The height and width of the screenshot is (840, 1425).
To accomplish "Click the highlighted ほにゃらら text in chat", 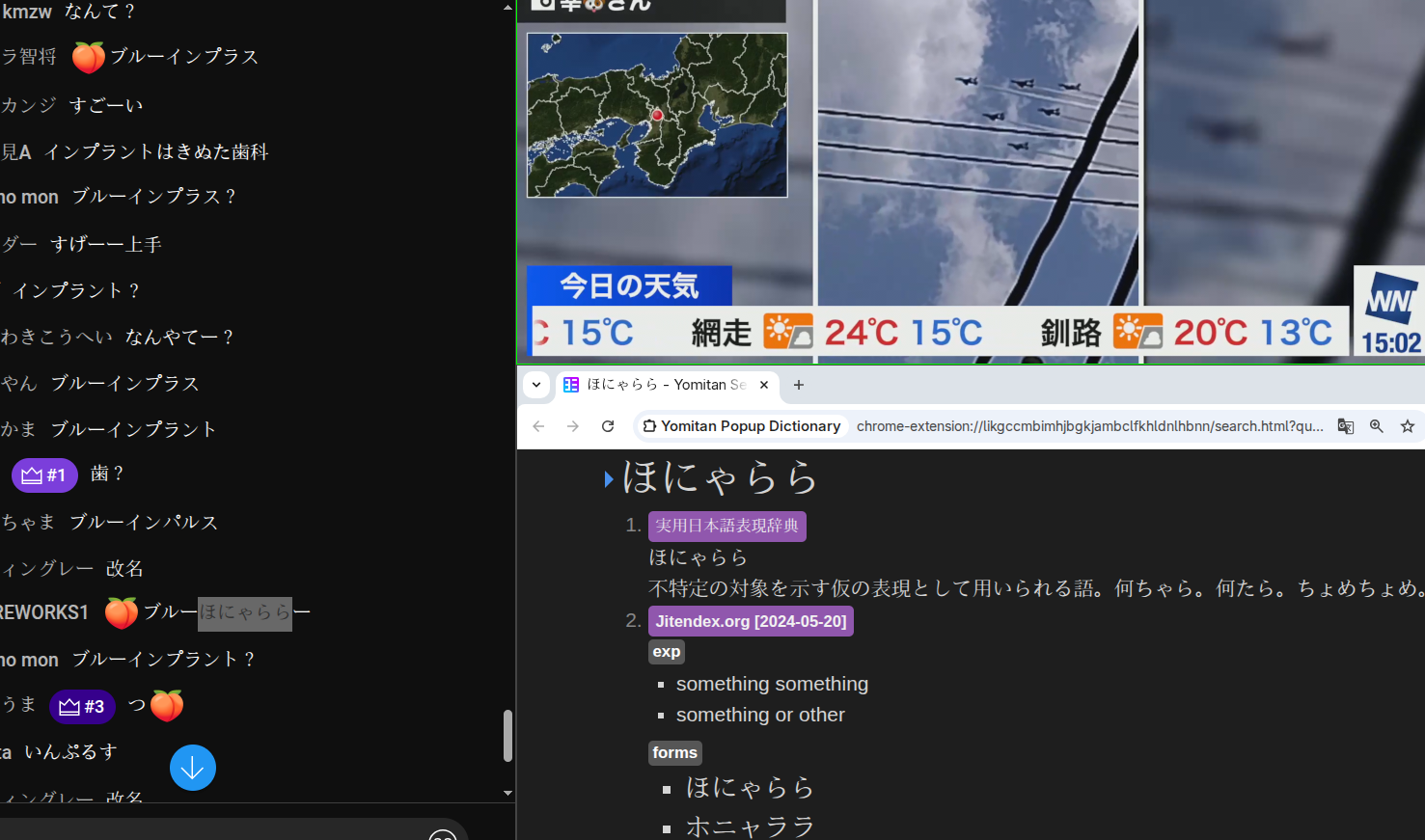I will point(245,613).
